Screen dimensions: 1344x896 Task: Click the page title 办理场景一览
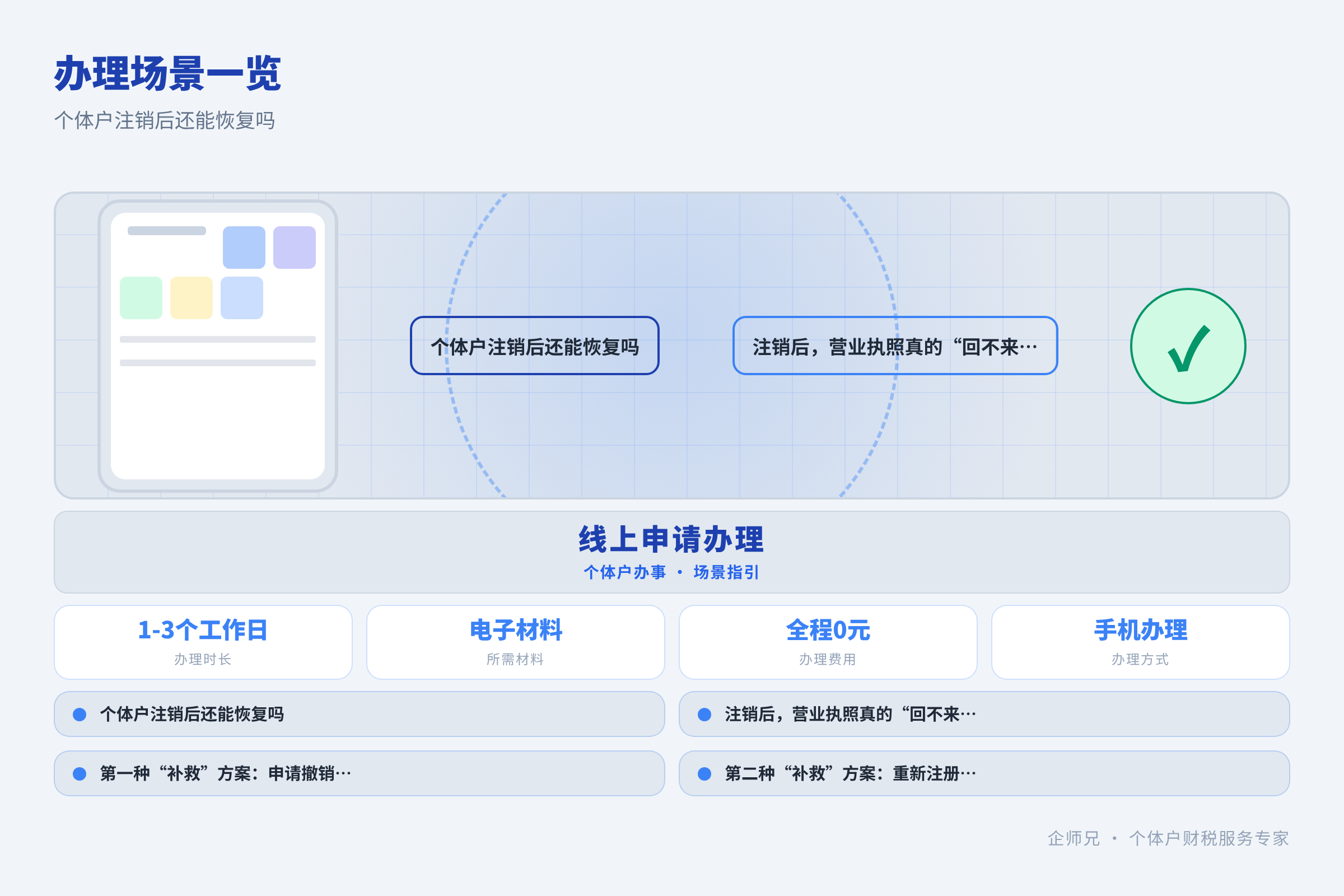pyautogui.click(x=168, y=74)
